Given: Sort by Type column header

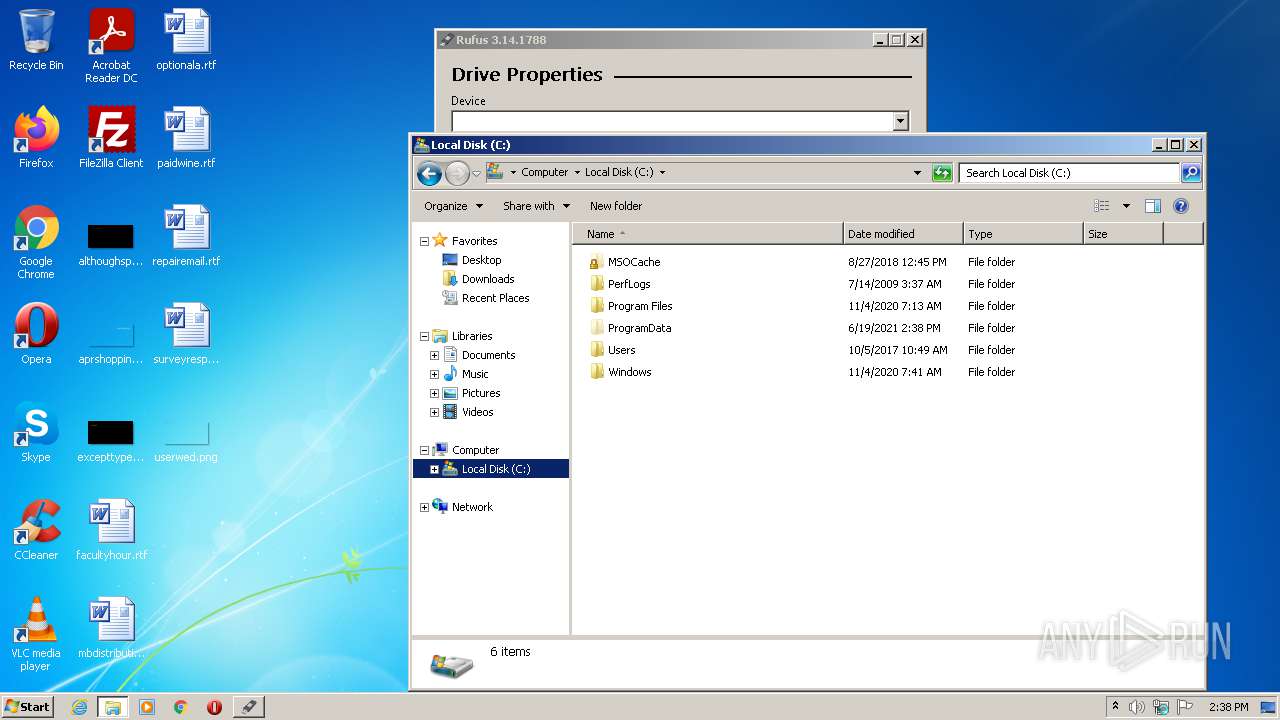Looking at the screenshot, I should pos(1023,234).
